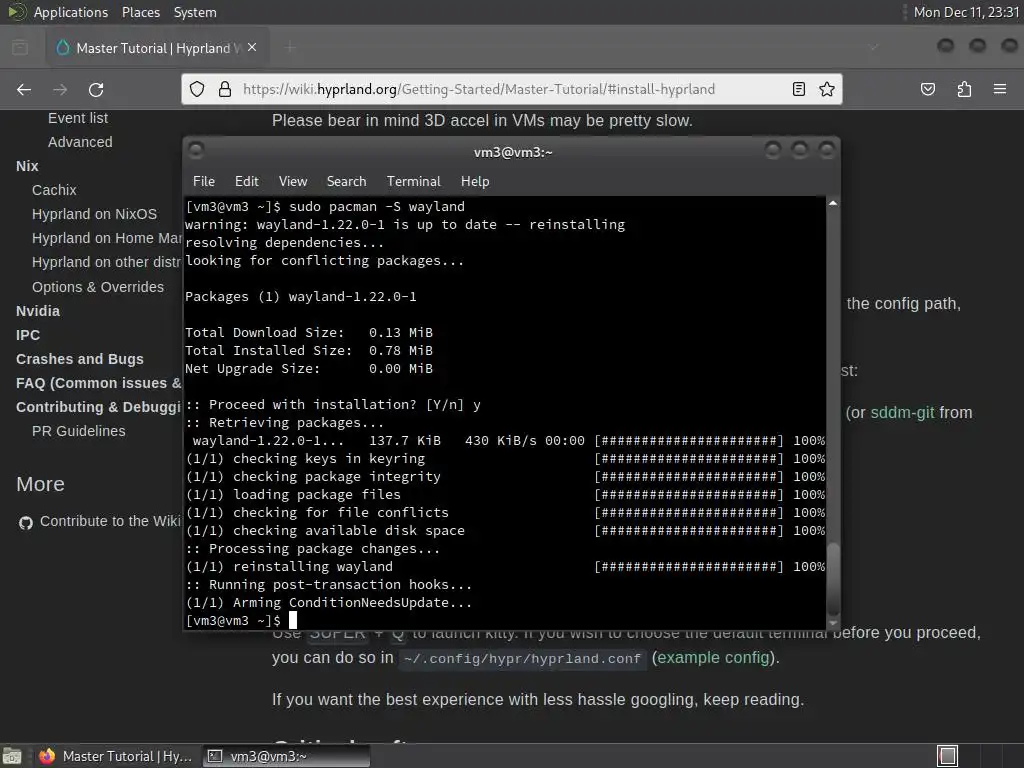Click Contribute to the Wiki link

pos(110,521)
